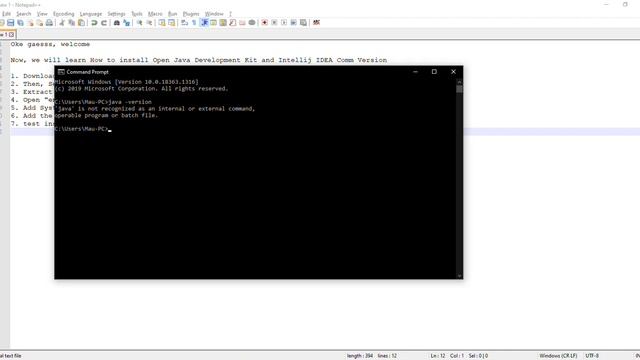
Task: Enable synchronized horizontal scrolling
Action: [172, 23]
